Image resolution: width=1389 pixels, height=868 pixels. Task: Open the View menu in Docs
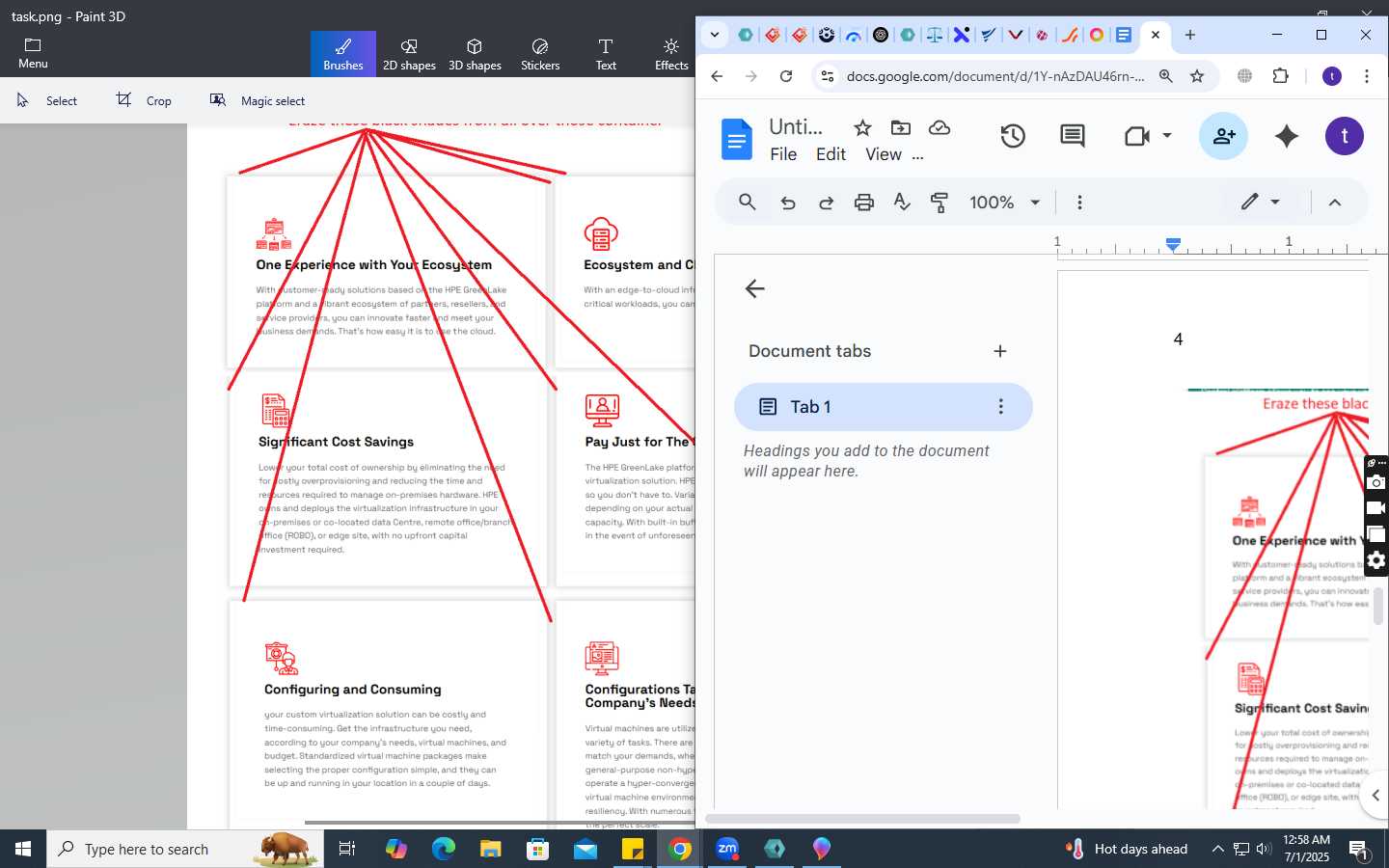[884, 154]
